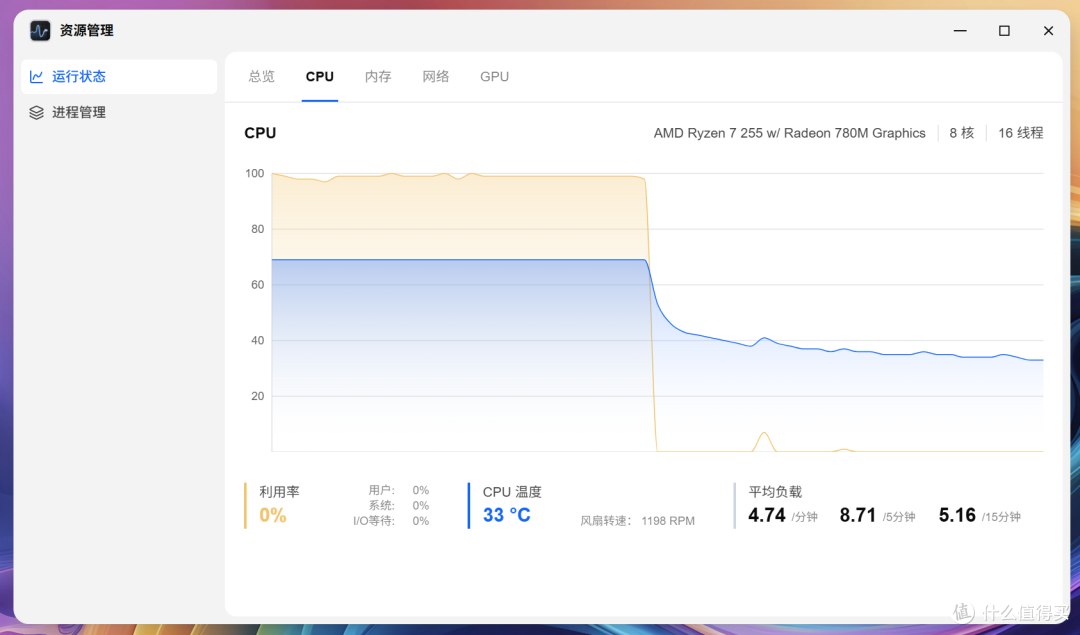Click the 运行状态 chart icon in sidebar

click(x=37, y=76)
